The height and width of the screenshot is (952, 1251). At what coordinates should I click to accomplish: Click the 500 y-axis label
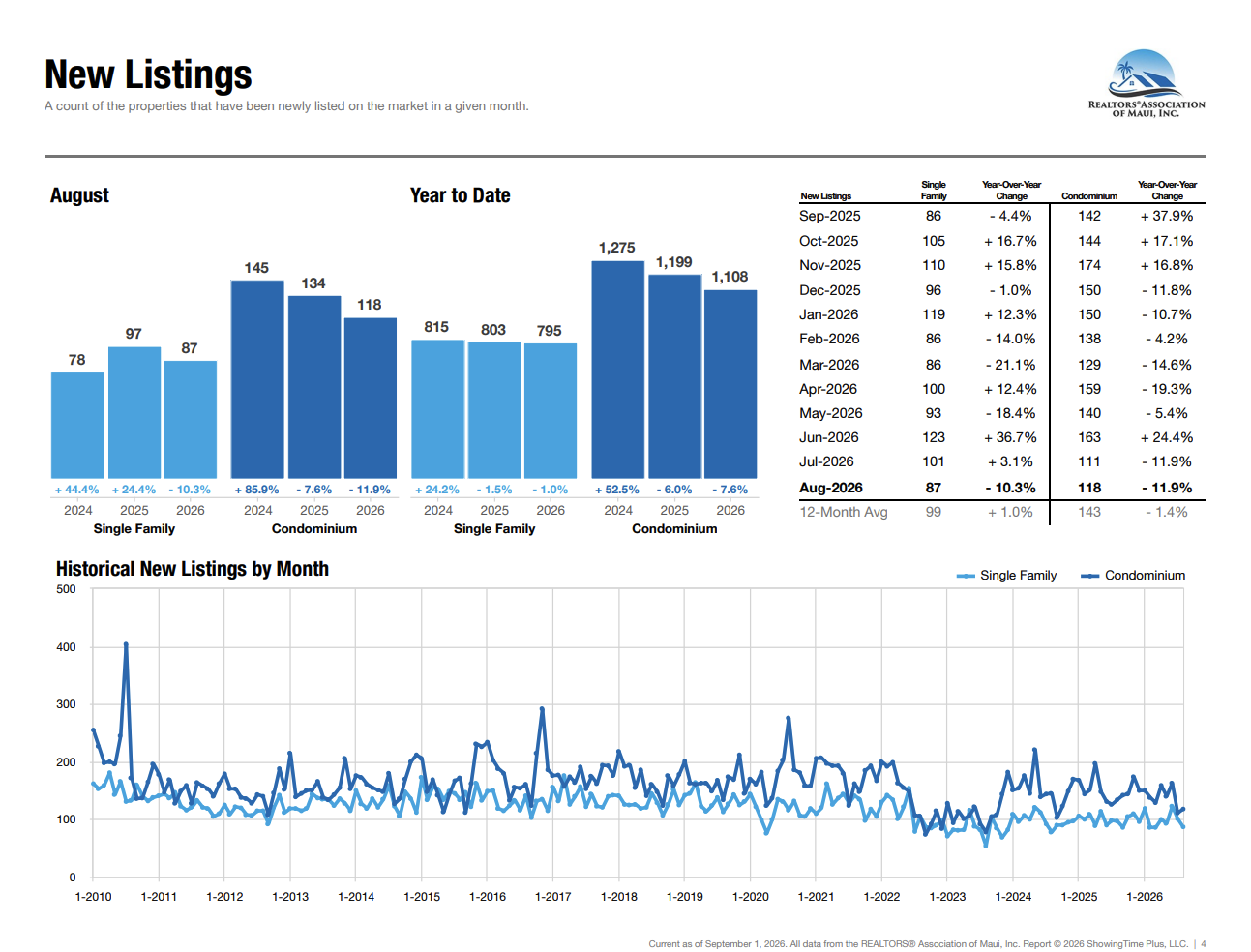point(66,589)
